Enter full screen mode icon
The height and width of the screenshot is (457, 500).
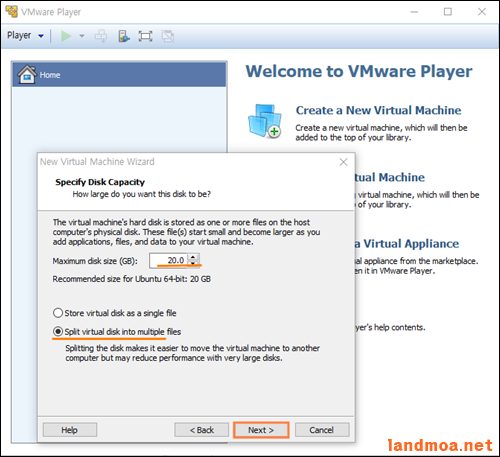[x=145, y=36]
